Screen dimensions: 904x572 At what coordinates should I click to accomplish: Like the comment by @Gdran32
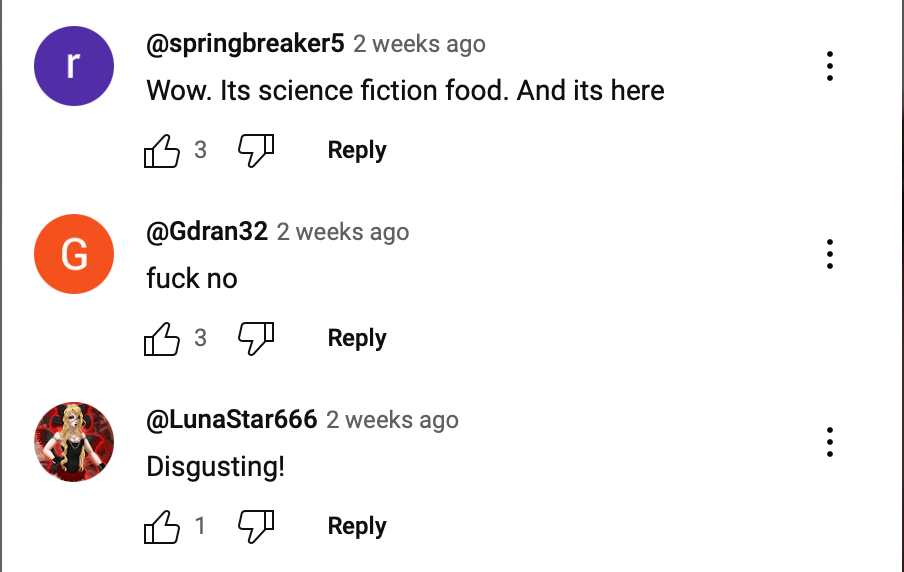pos(162,338)
